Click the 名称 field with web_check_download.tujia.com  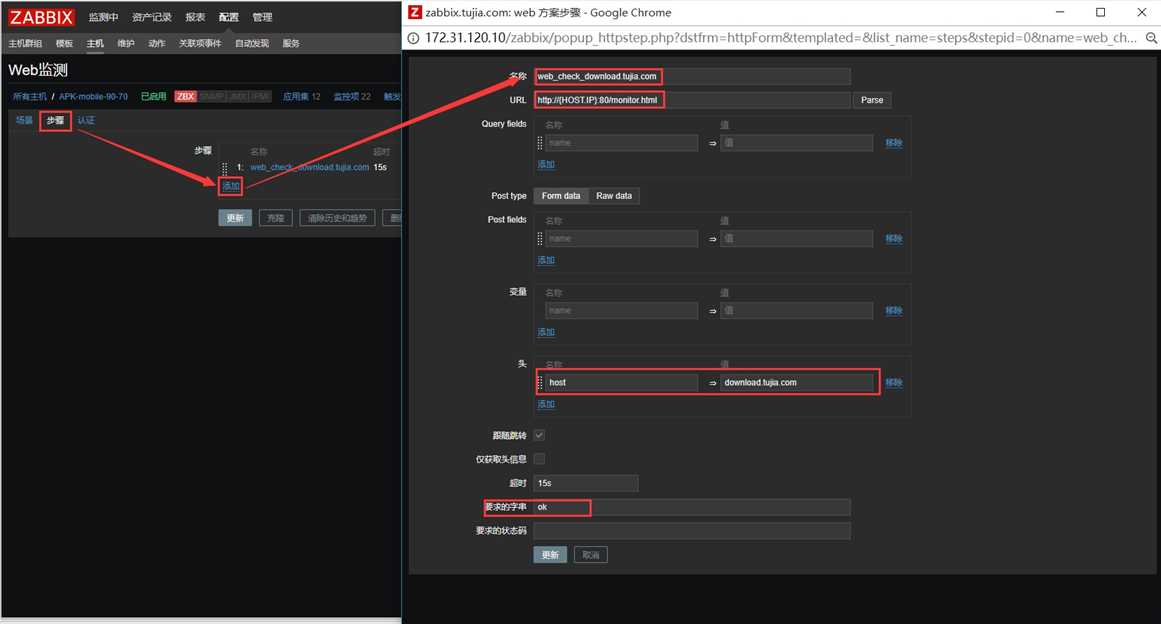pyautogui.click(x=692, y=76)
